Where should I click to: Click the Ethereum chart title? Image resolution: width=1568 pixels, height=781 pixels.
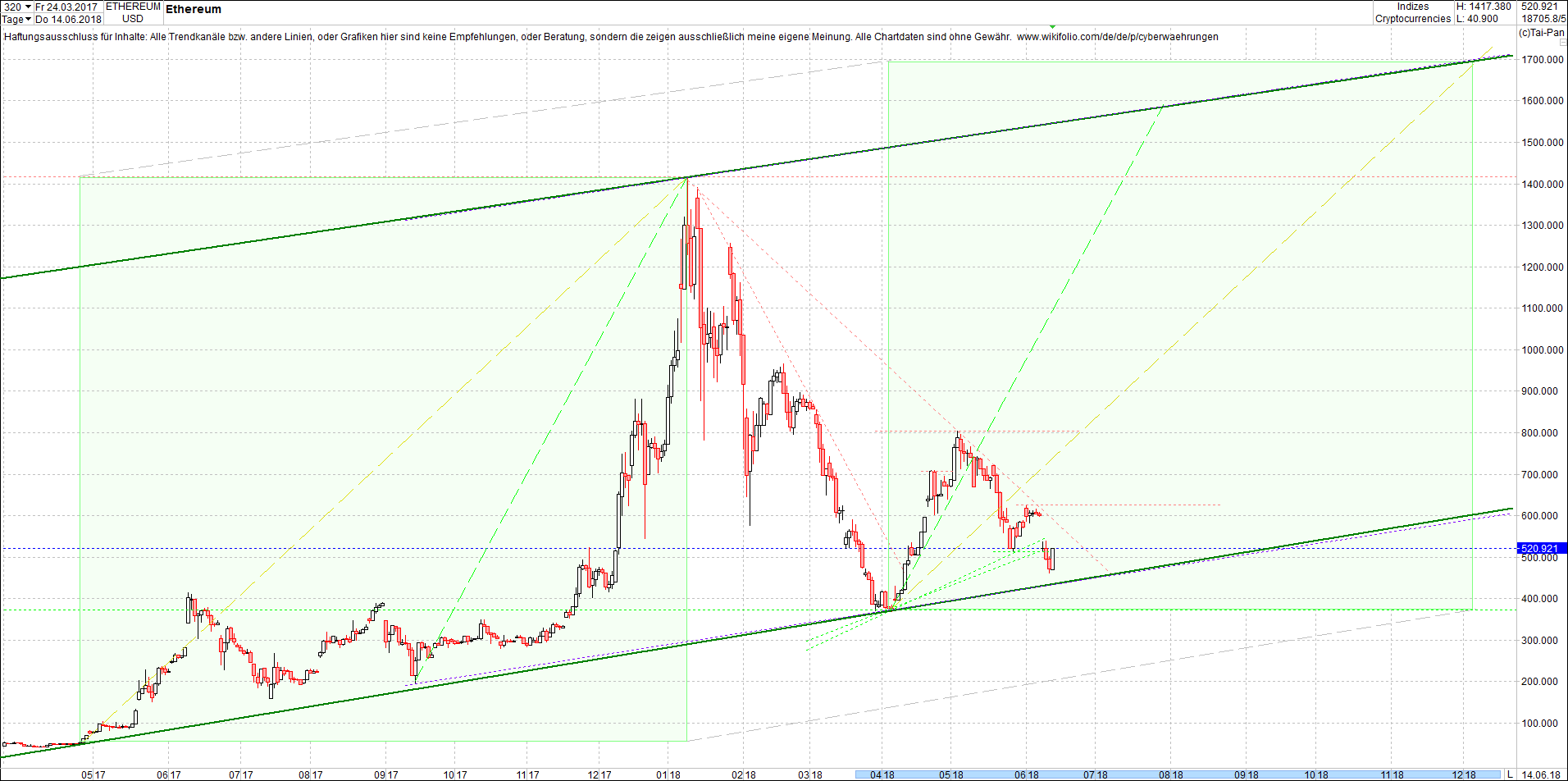tap(192, 9)
